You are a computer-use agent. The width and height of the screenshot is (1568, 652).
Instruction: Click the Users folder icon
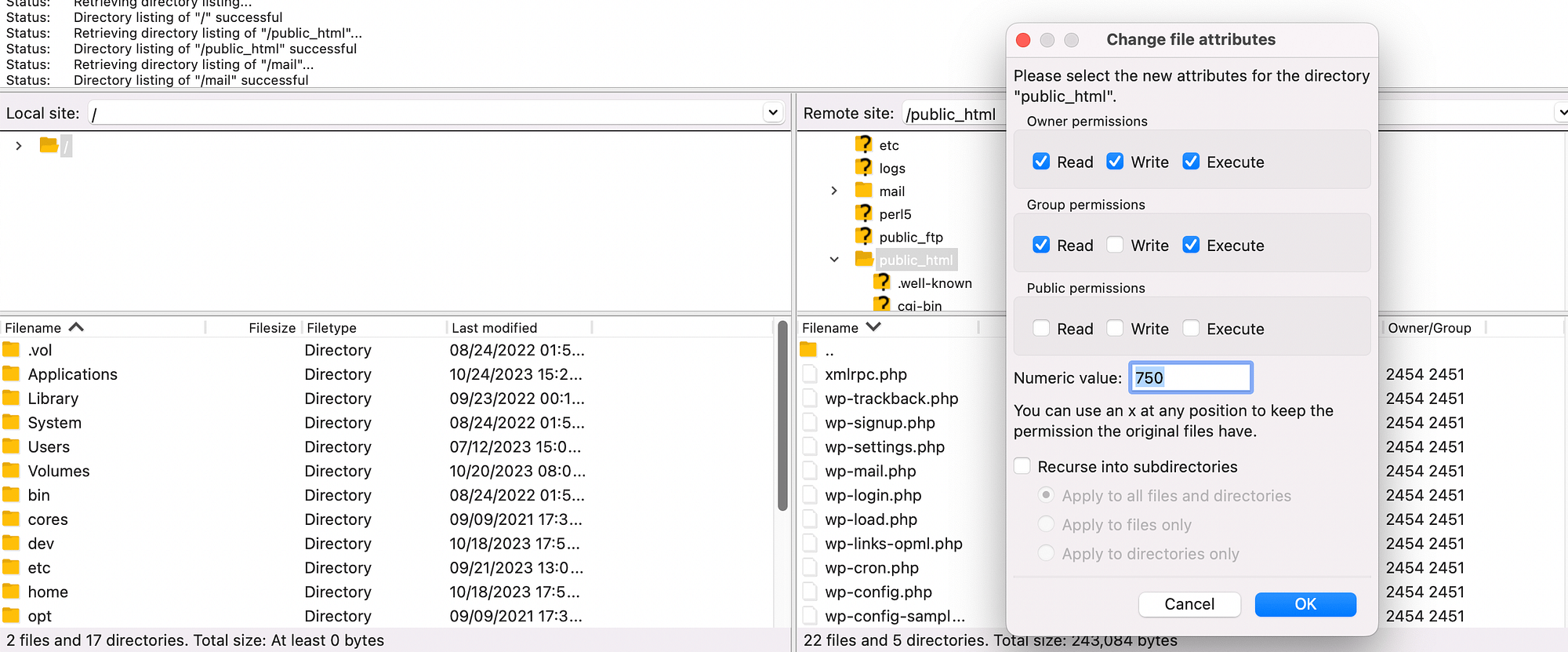pyautogui.click(x=12, y=447)
